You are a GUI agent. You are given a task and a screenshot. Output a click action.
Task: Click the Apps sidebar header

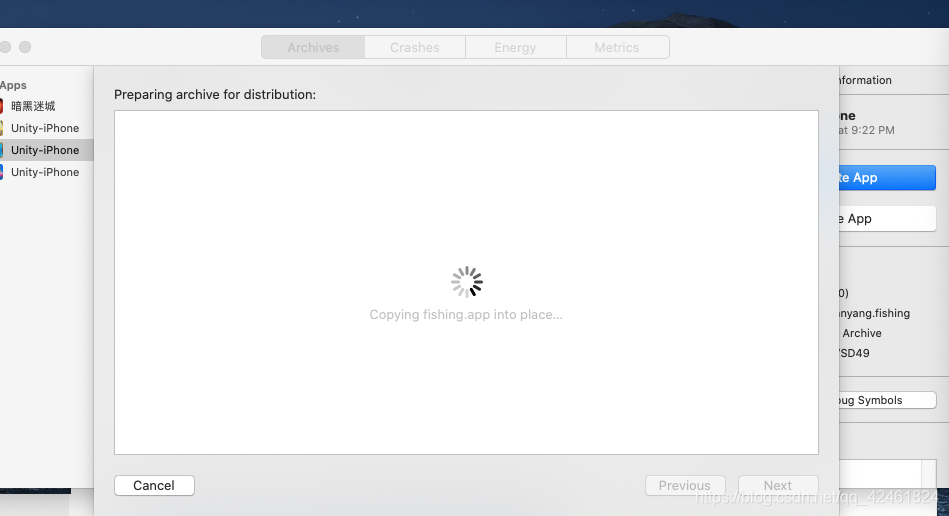13,85
